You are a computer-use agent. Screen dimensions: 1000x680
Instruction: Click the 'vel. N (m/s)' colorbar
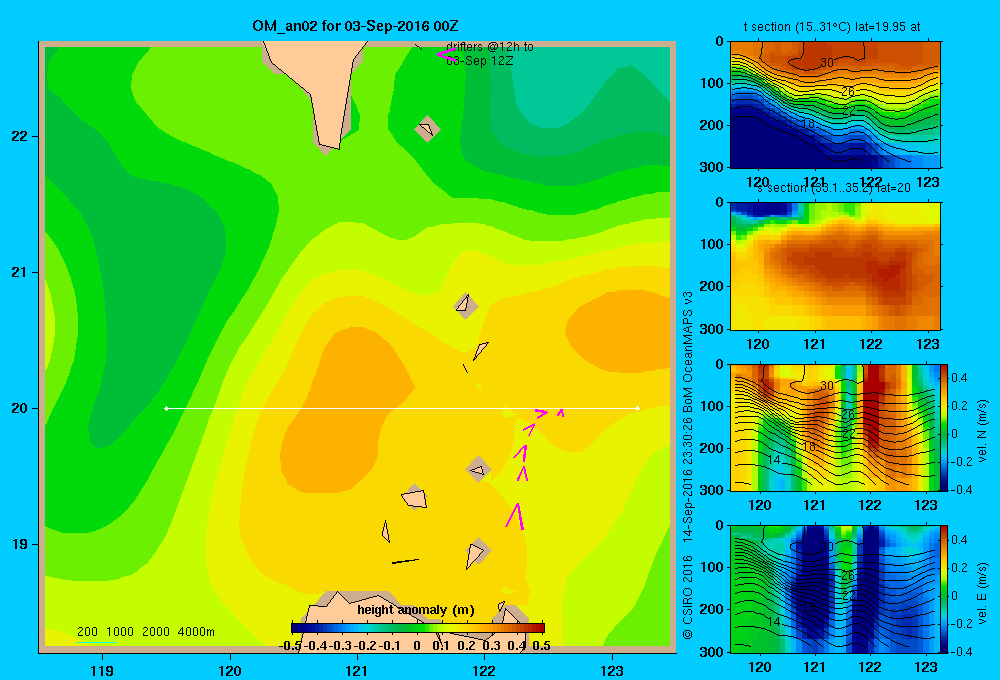(944, 427)
